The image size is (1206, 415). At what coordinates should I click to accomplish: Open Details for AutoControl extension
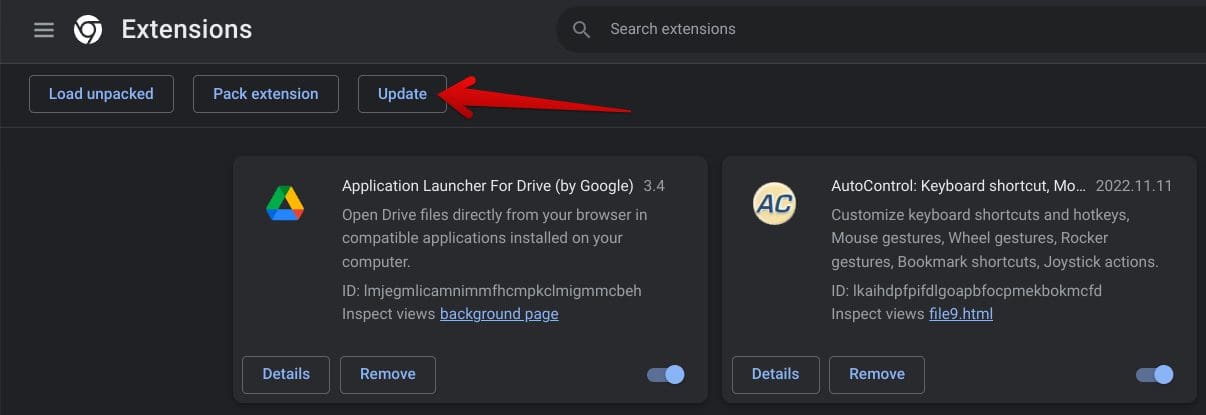[776, 374]
